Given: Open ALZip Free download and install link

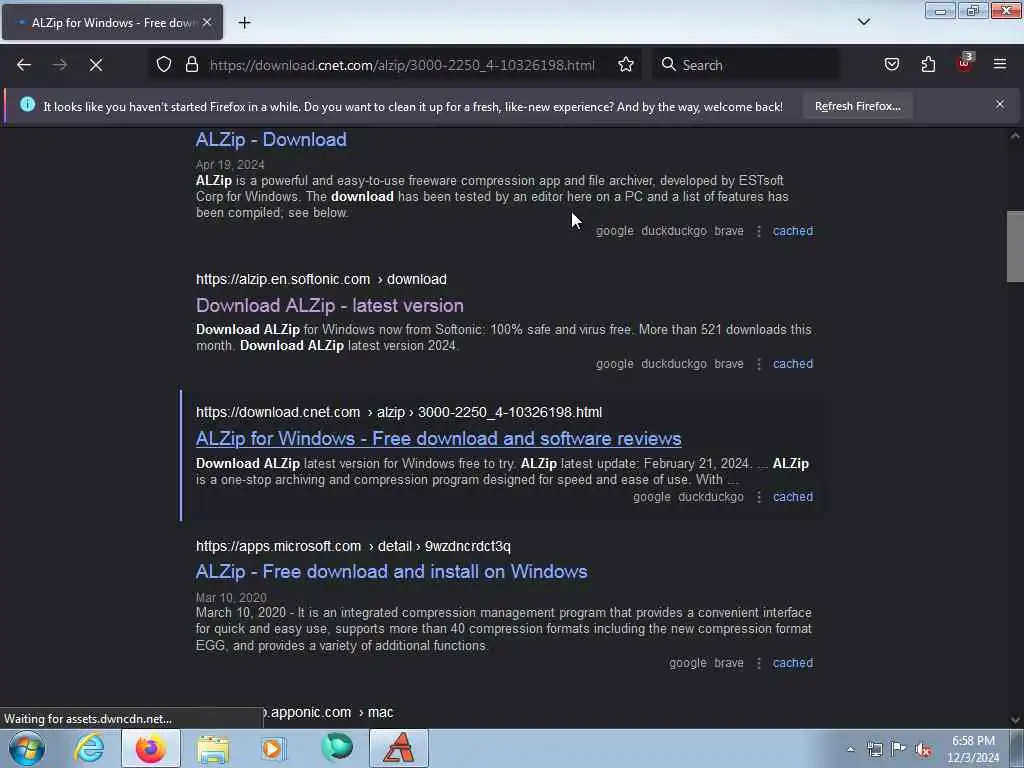Looking at the screenshot, I should point(391,571).
